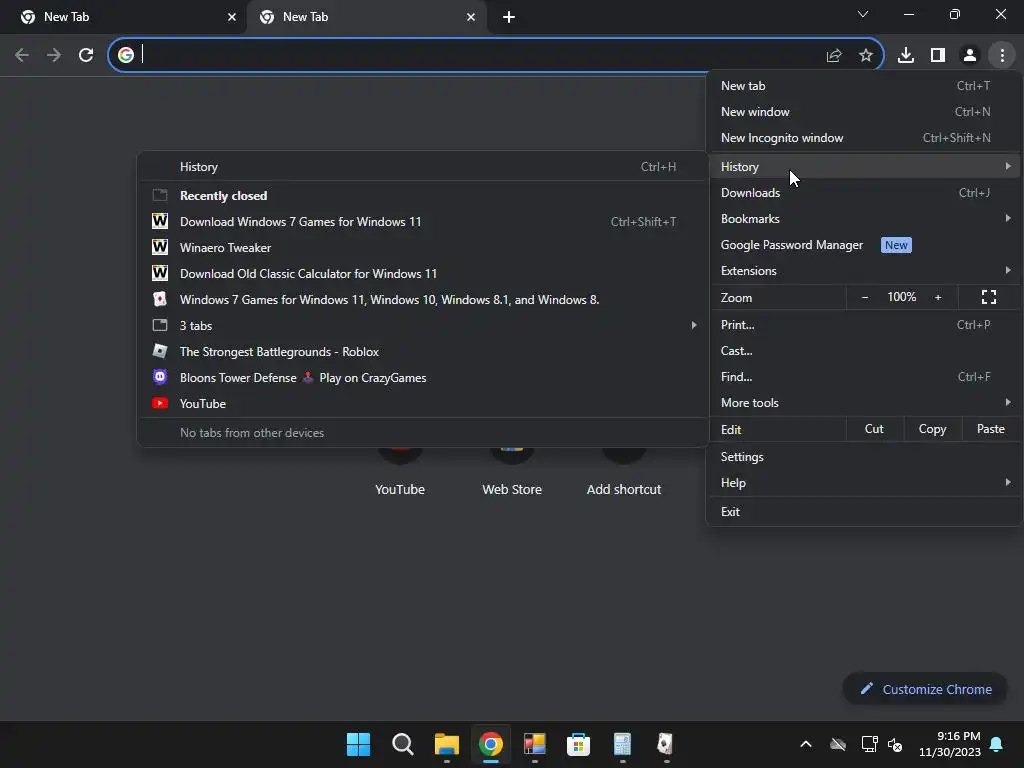Toggle the side panel icon
The height and width of the screenshot is (768, 1024).
pos(938,55)
